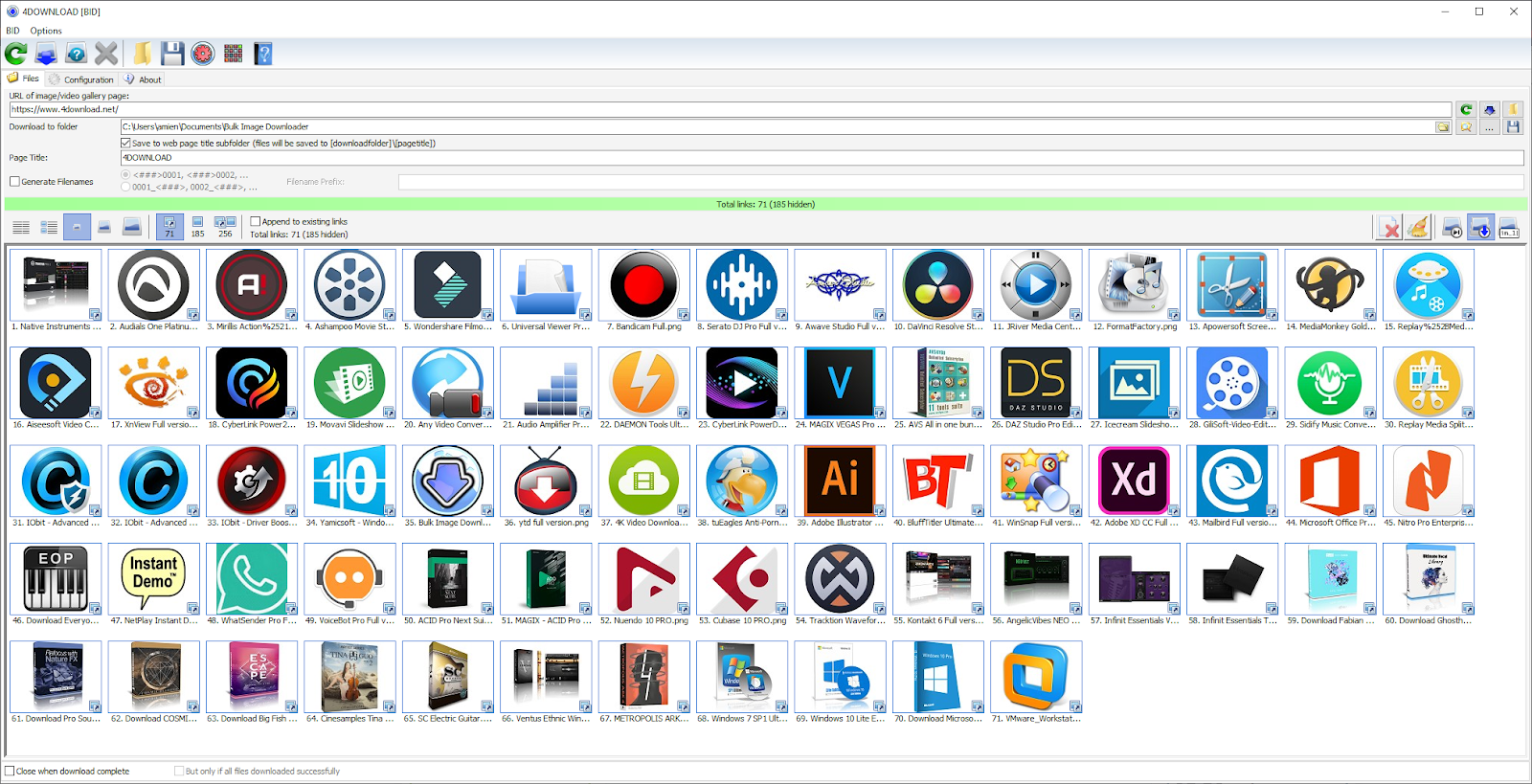Click the green reload button beside the URL field
Image resolution: width=1532 pixels, height=784 pixels.
click(1466, 109)
